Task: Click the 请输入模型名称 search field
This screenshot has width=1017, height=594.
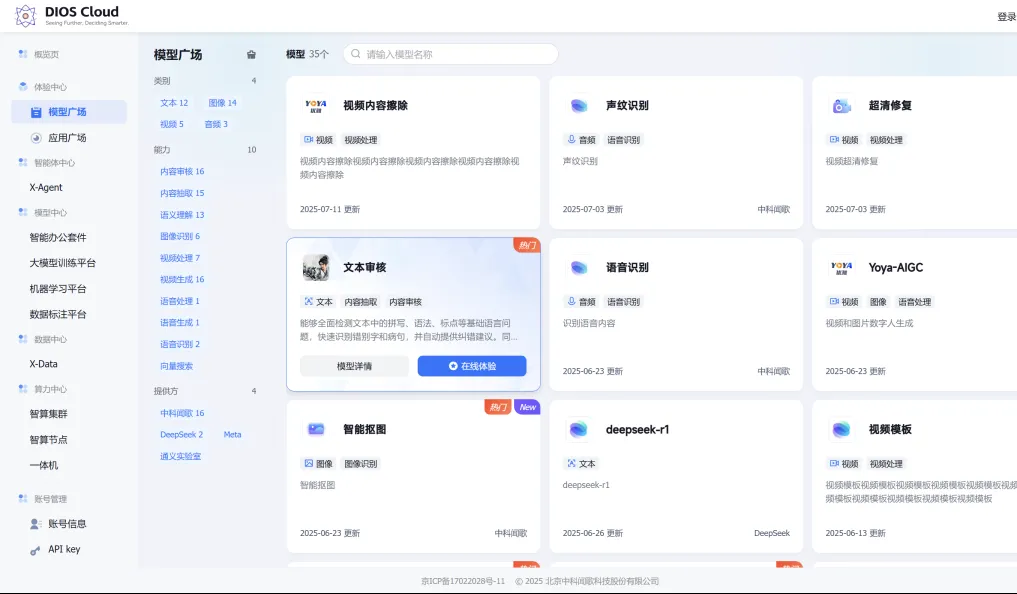Action: tap(455, 55)
